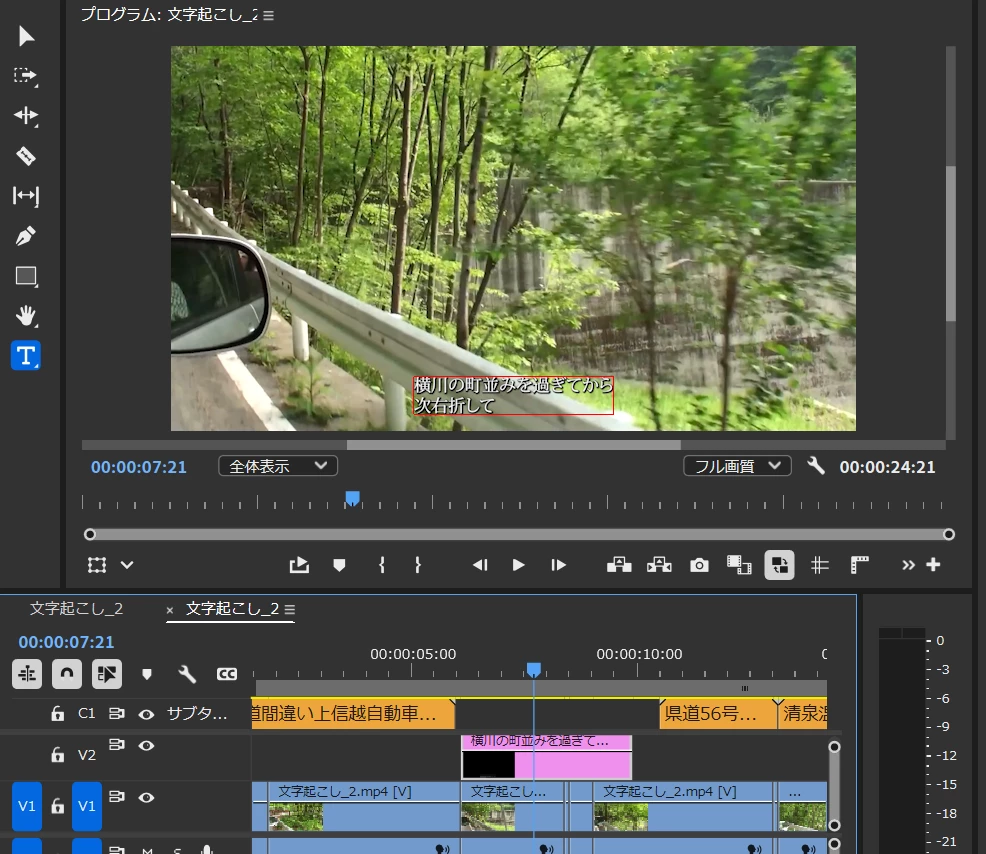The width and height of the screenshot is (986, 854).
Task: Select the Hand tool
Action: point(26,316)
